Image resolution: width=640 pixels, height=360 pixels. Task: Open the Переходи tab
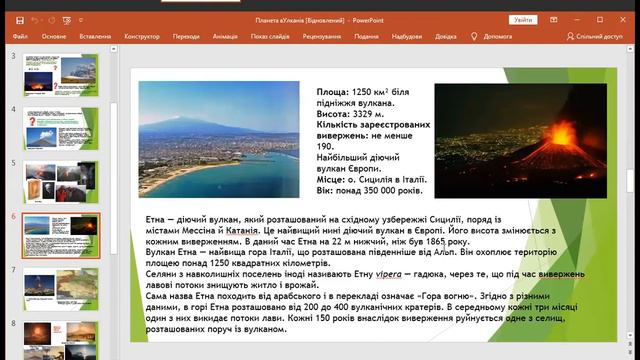click(x=186, y=36)
